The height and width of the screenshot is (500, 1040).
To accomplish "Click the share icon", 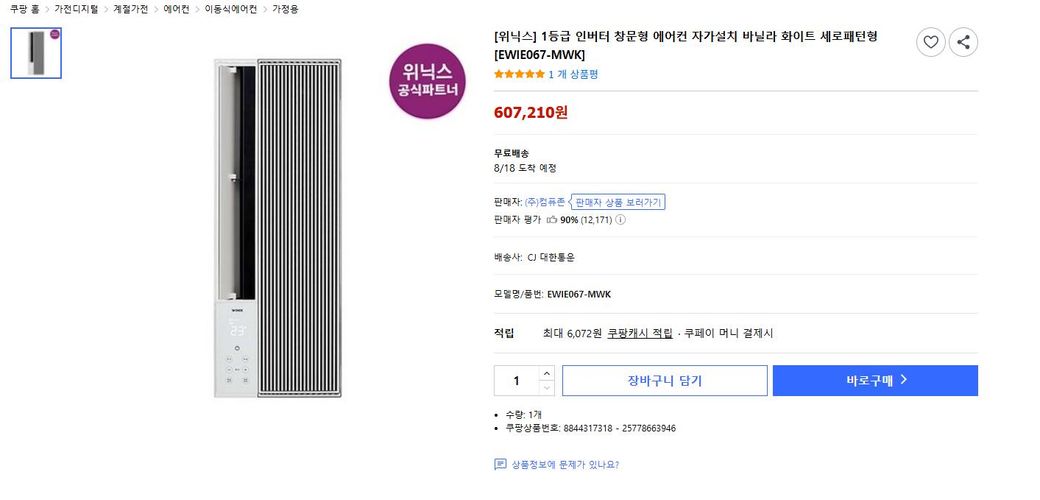I will pos(963,42).
